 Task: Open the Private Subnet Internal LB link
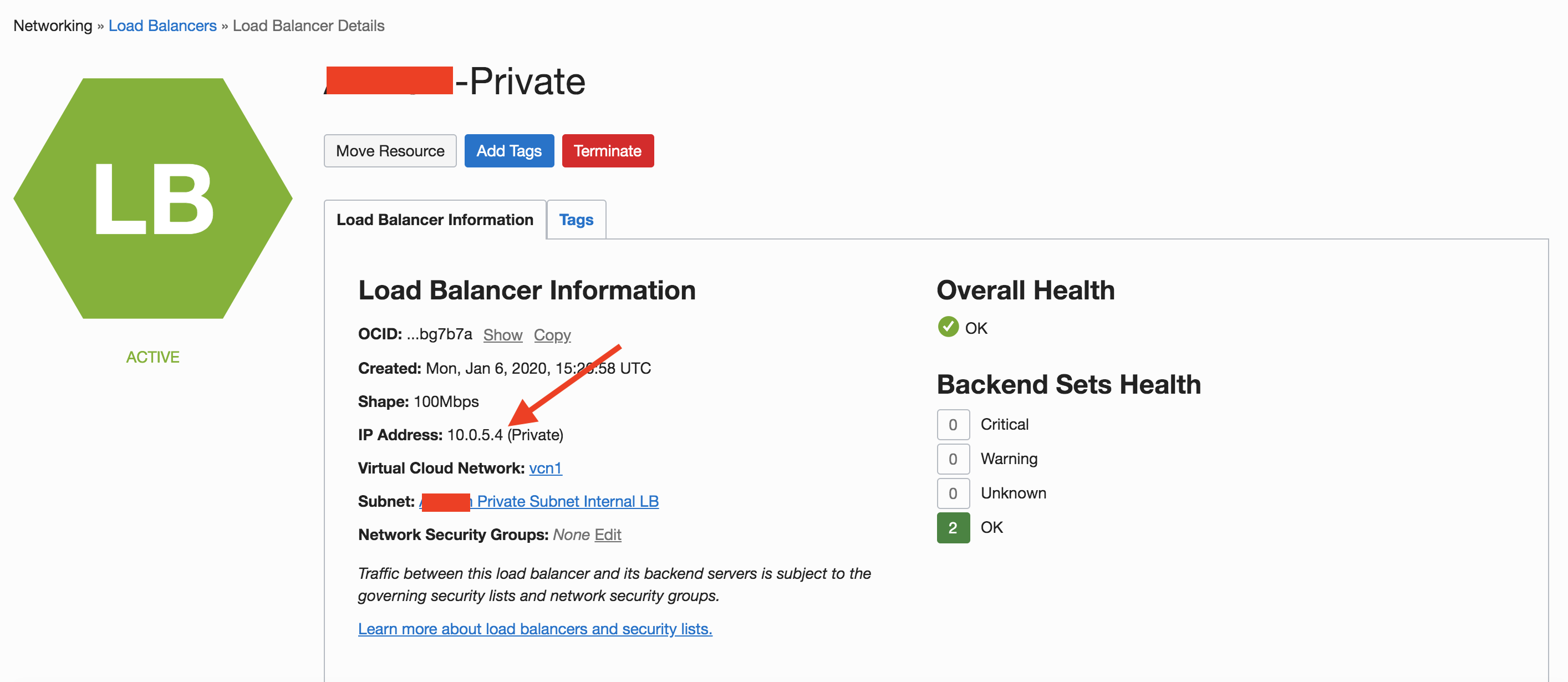tap(567, 501)
